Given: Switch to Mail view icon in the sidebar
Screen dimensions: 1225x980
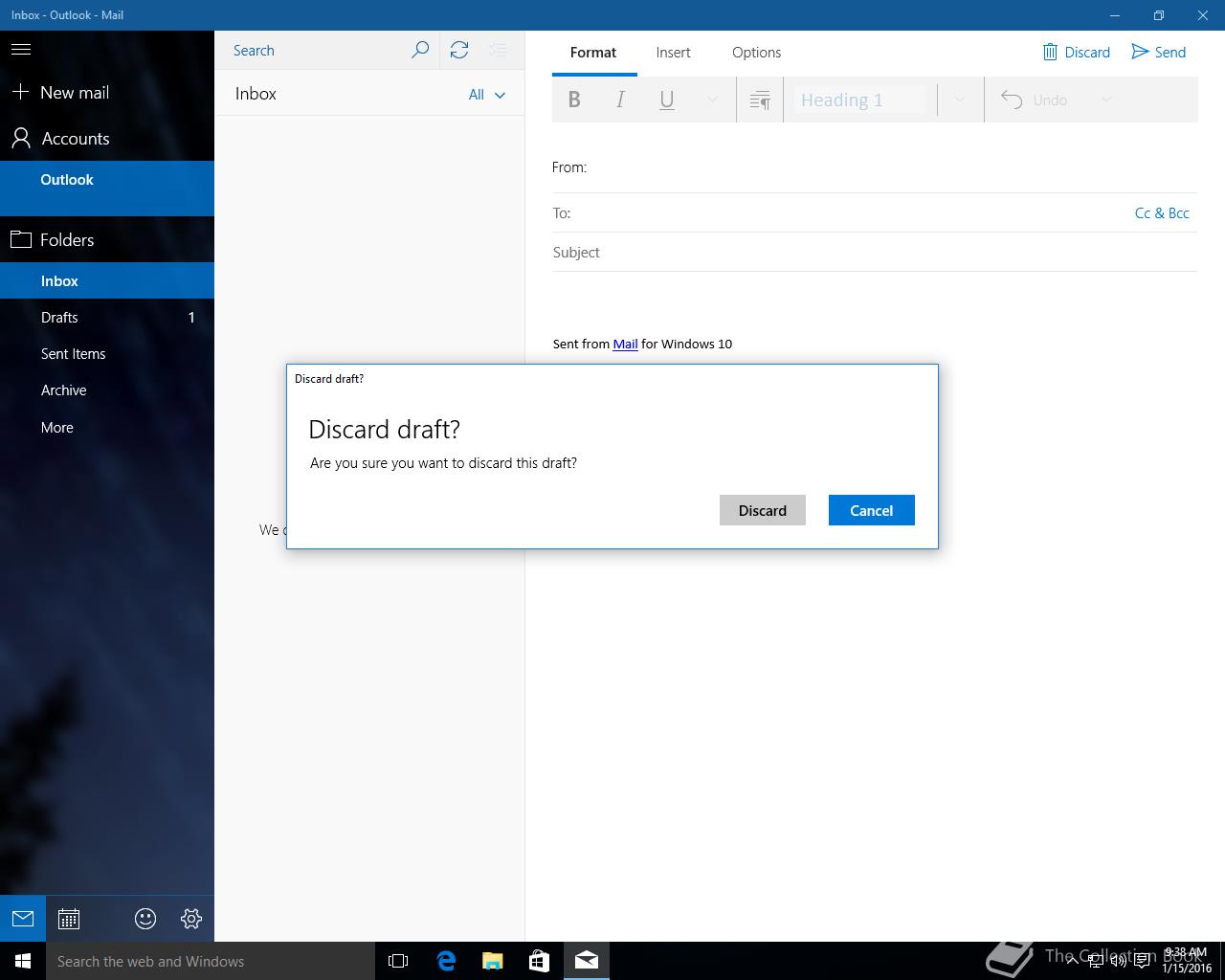Looking at the screenshot, I should pos(23,919).
